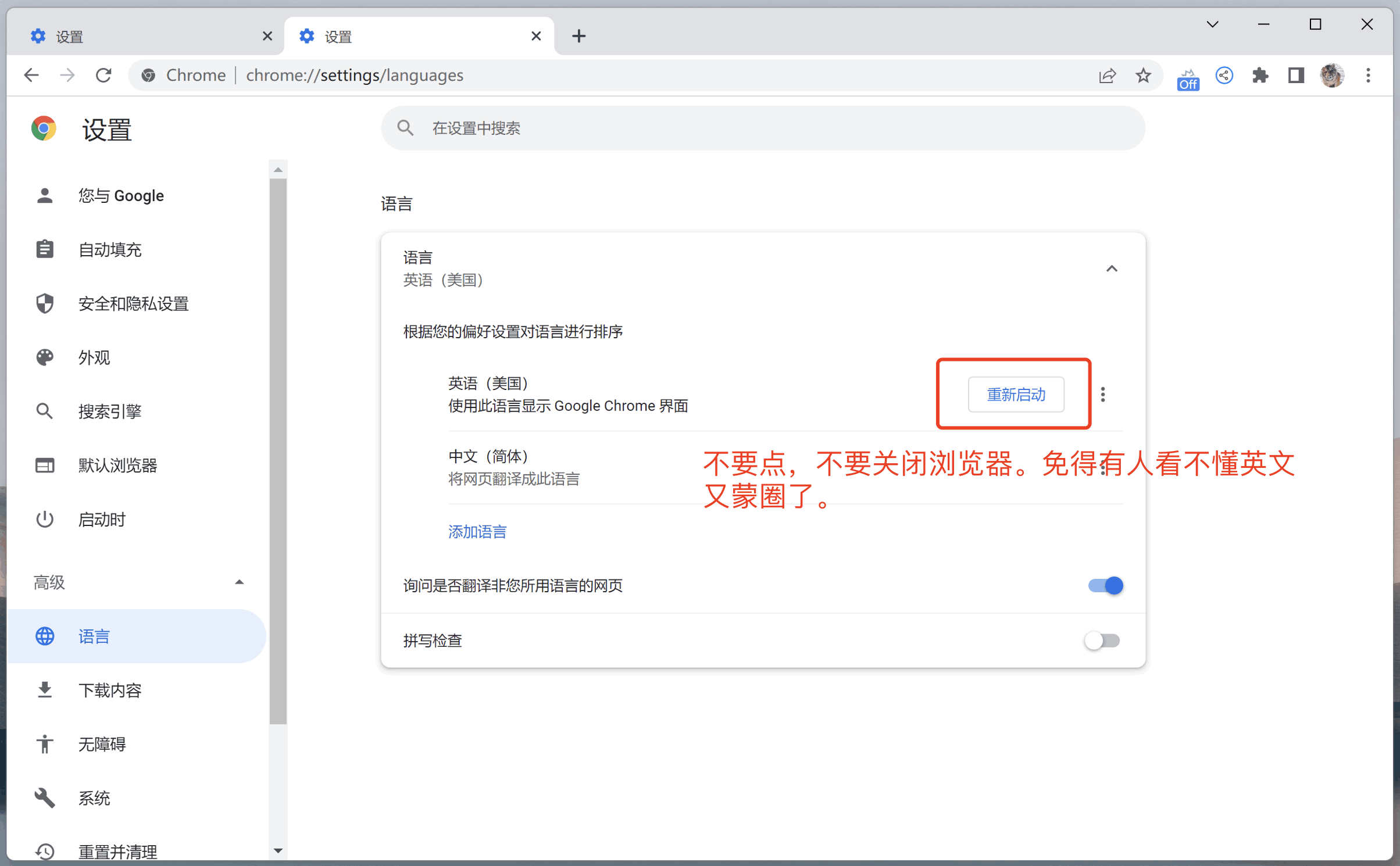
Task: Bookmark this page with the star icon
Action: pyautogui.click(x=1143, y=75)
